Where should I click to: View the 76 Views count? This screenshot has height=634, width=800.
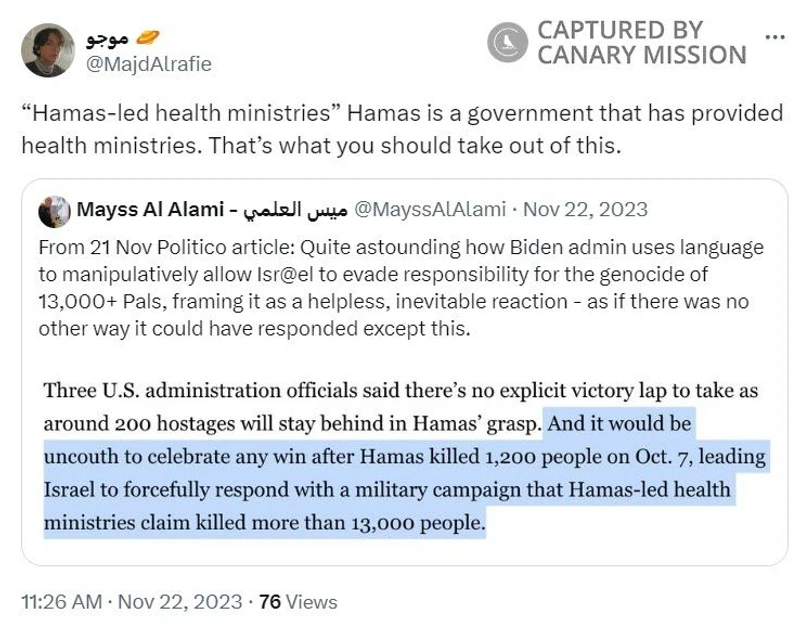tap(298, 602)
